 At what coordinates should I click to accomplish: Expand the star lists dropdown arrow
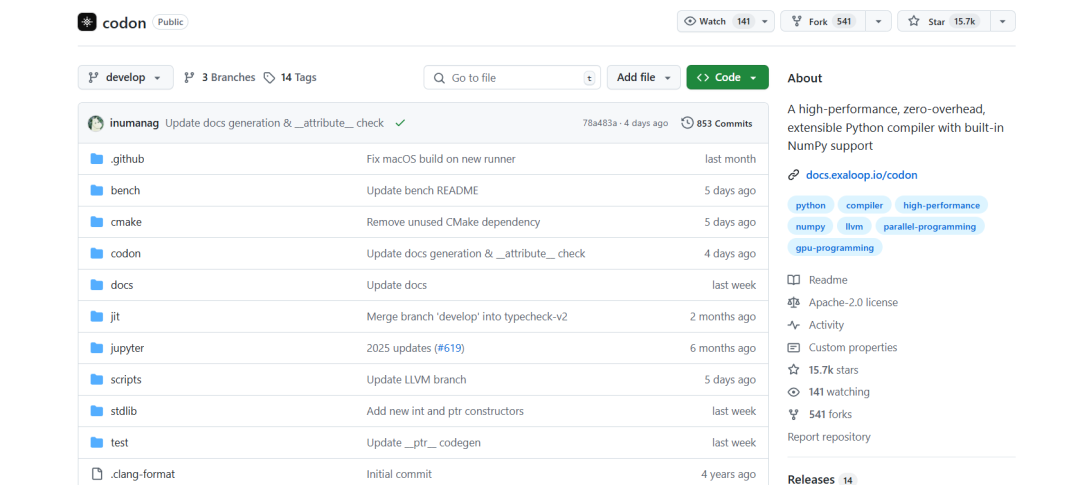click(1000, 21)
